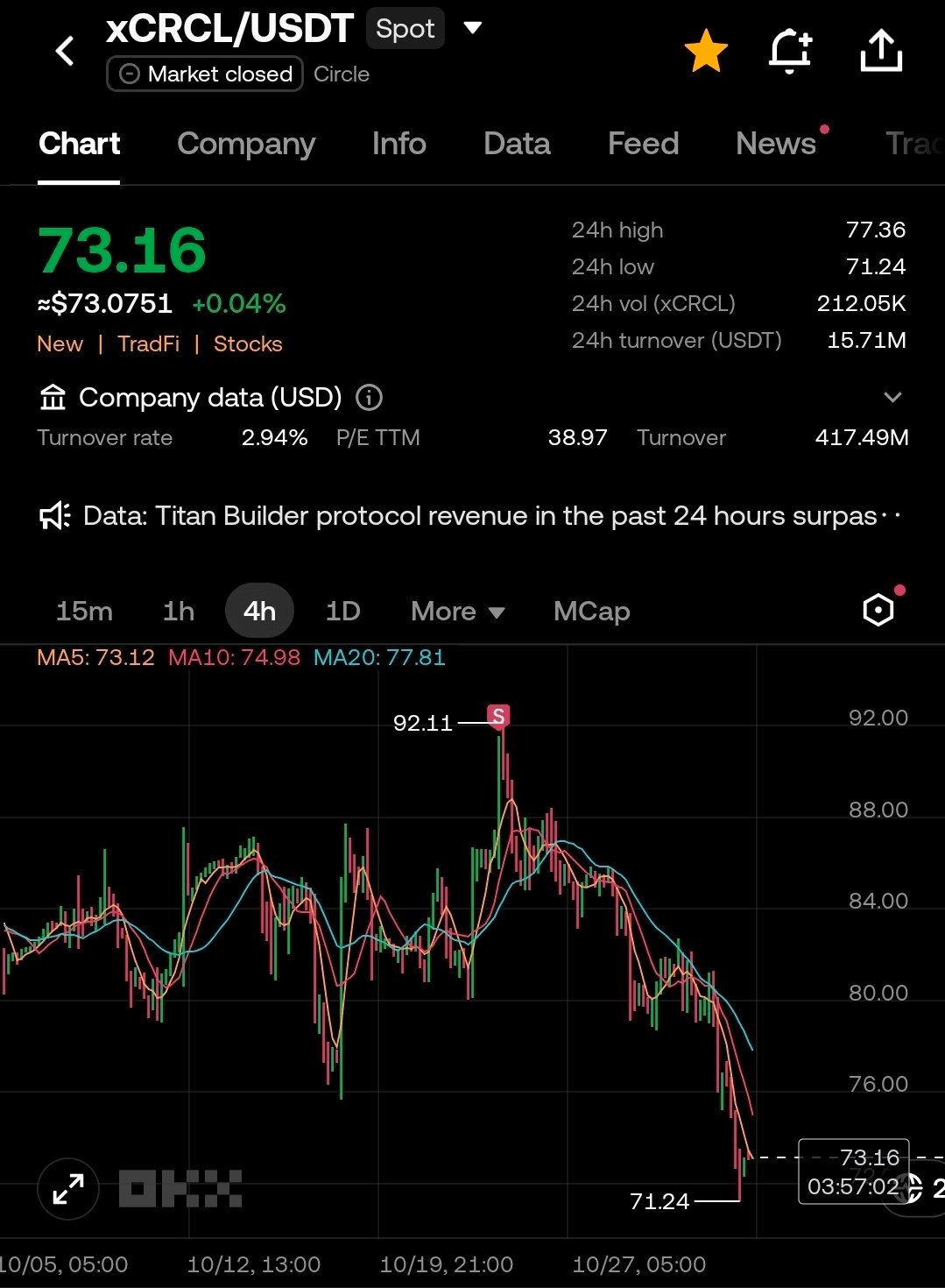The image size is (945, 1288).
Task: Tap the Turnover rate value 2.94%
Action: coord(275,438)
